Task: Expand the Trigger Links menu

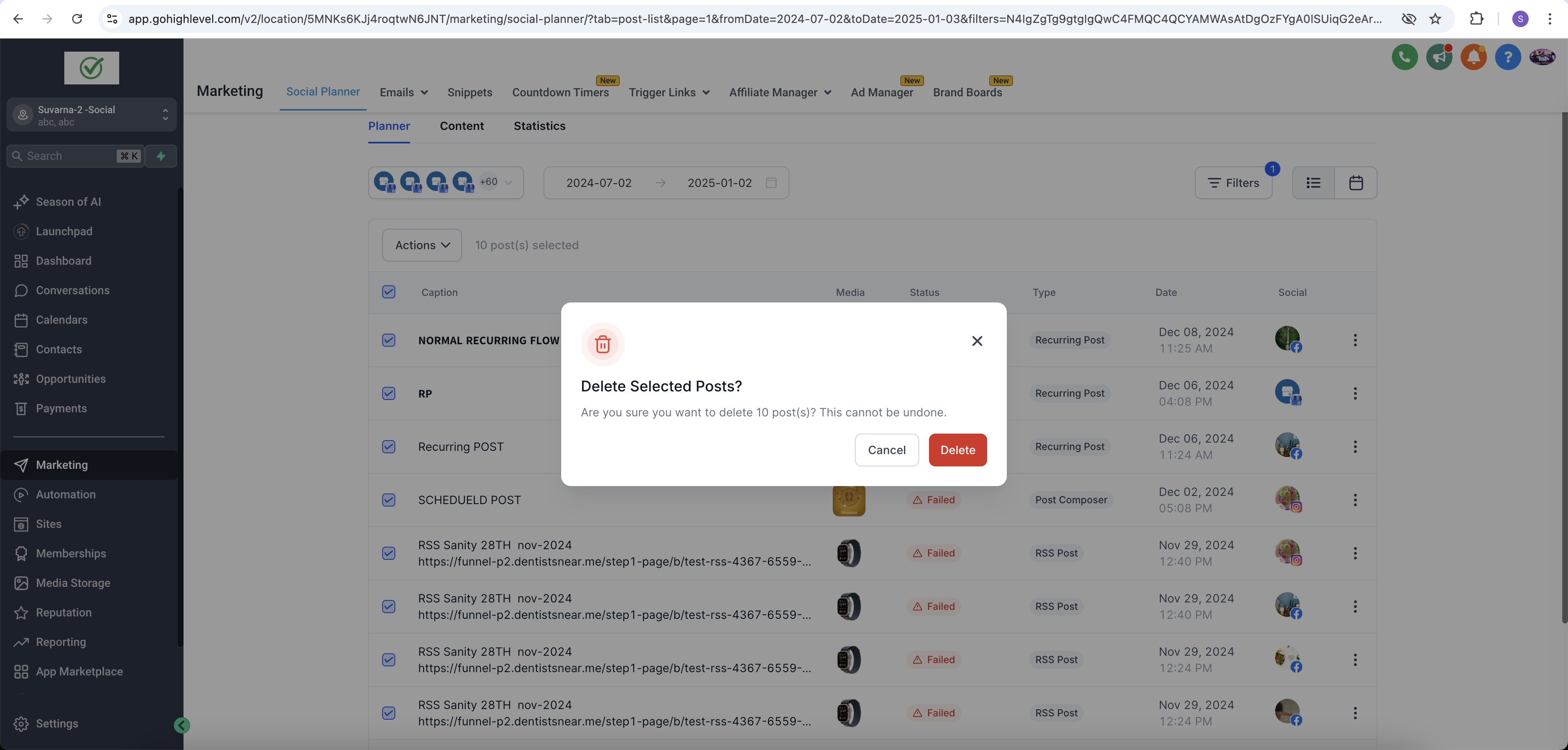Action: [669, 93]
